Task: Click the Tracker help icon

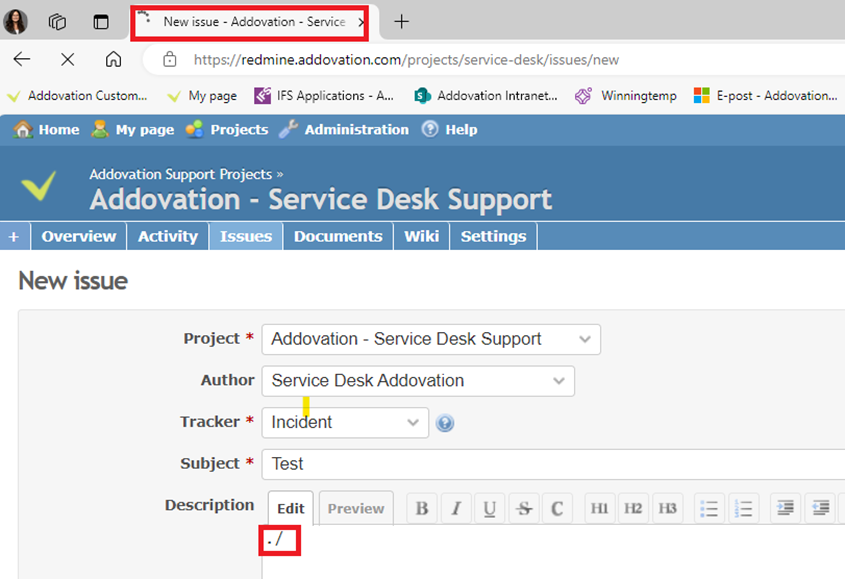Action: click(445, 423)
